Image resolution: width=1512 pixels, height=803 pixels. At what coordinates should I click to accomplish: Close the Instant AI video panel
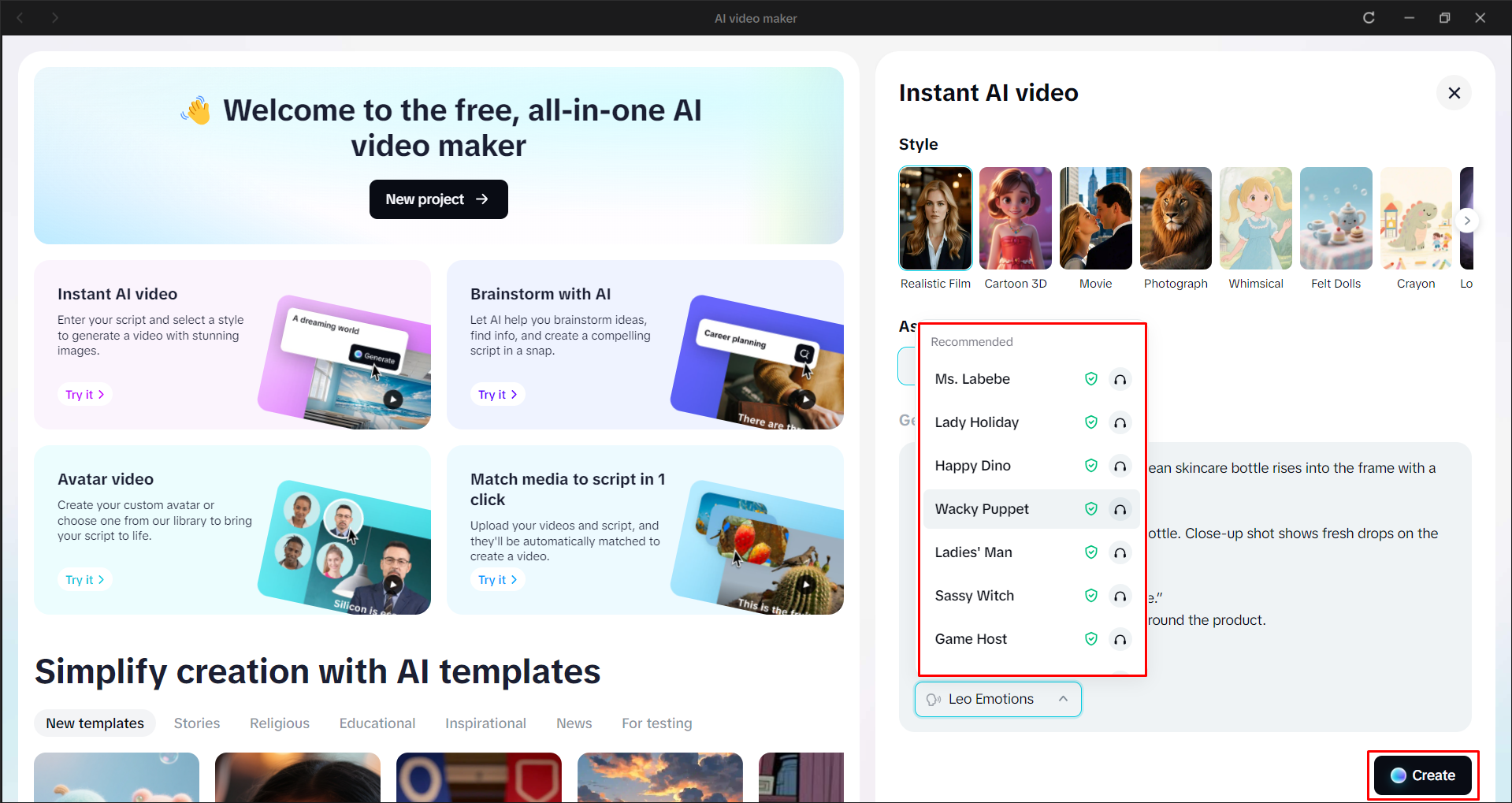(x=1454, y=93)
